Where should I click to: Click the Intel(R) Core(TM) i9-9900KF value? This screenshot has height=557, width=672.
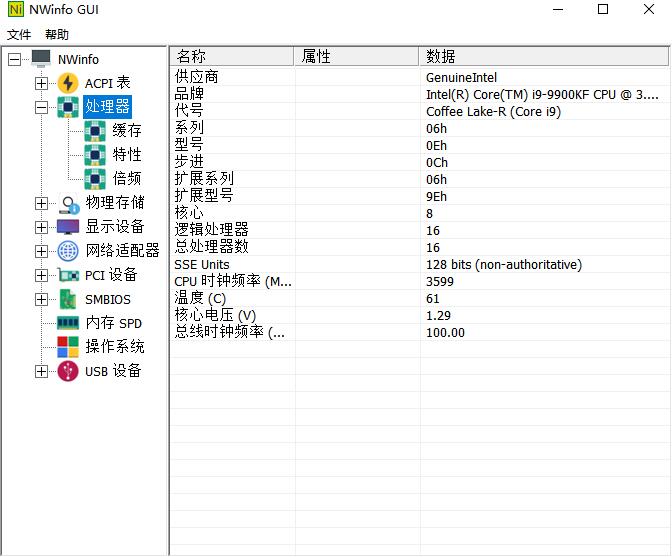[x=542, y=95]
